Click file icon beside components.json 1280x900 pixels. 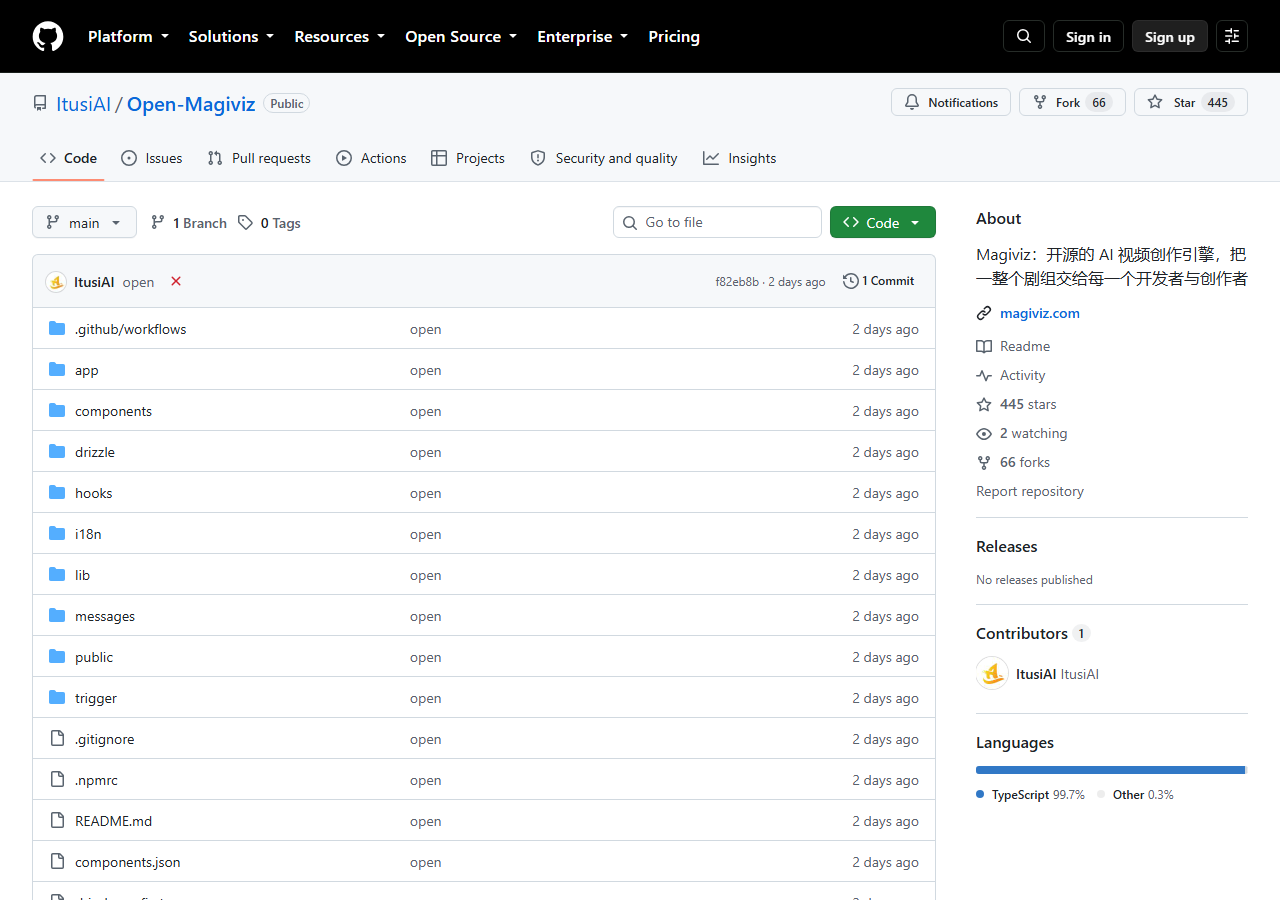57,862
